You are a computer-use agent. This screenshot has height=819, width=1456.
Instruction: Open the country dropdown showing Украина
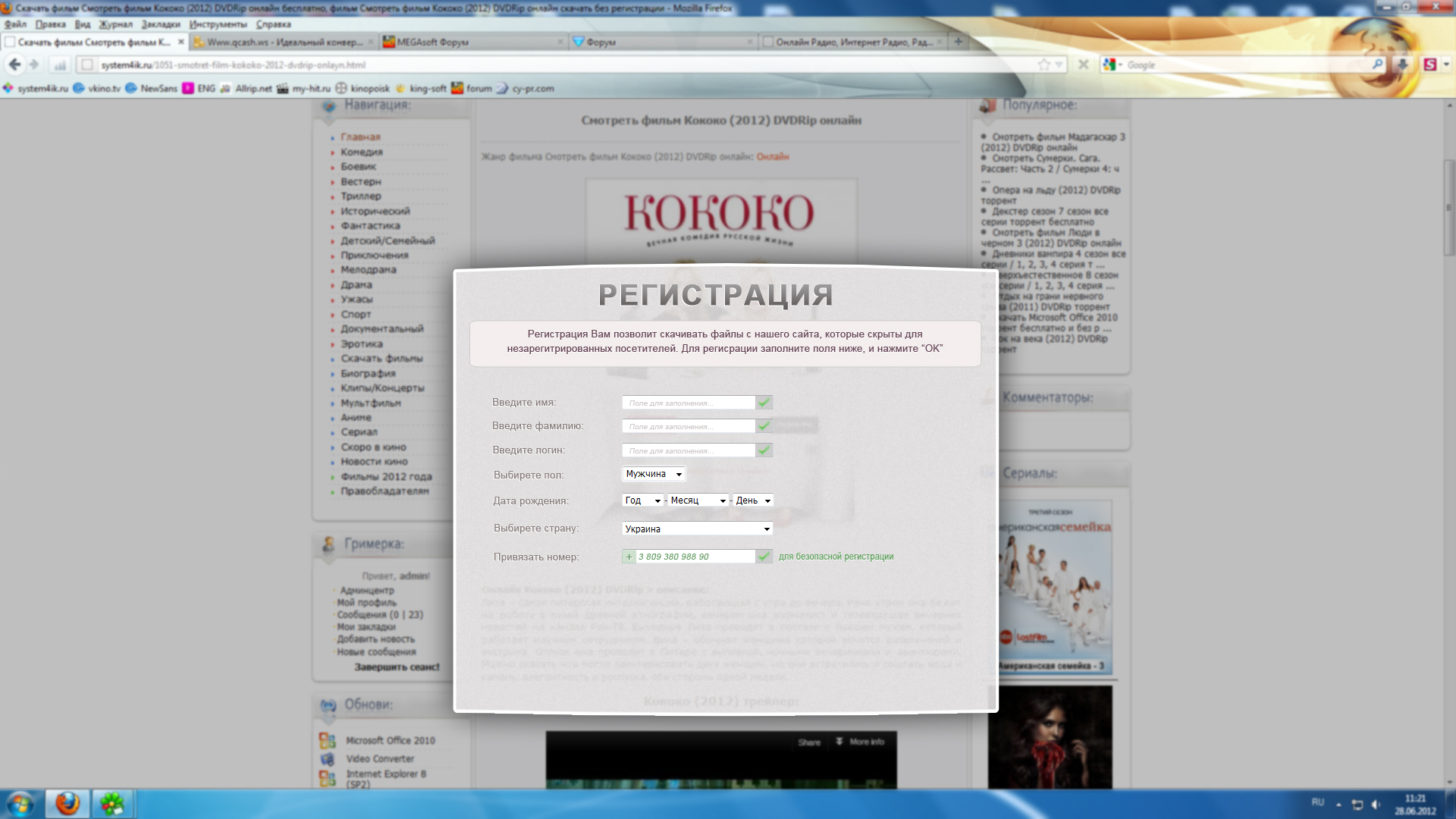(698, 529)
